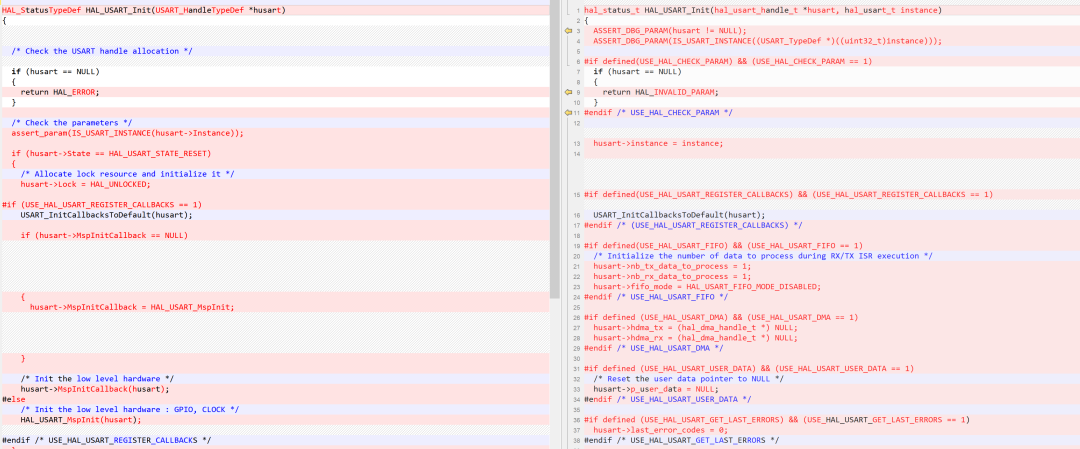1080x449 pixels.
Task: Click comment 'Init the low level hardware */' without GPIO
Action: click(97, 379)
